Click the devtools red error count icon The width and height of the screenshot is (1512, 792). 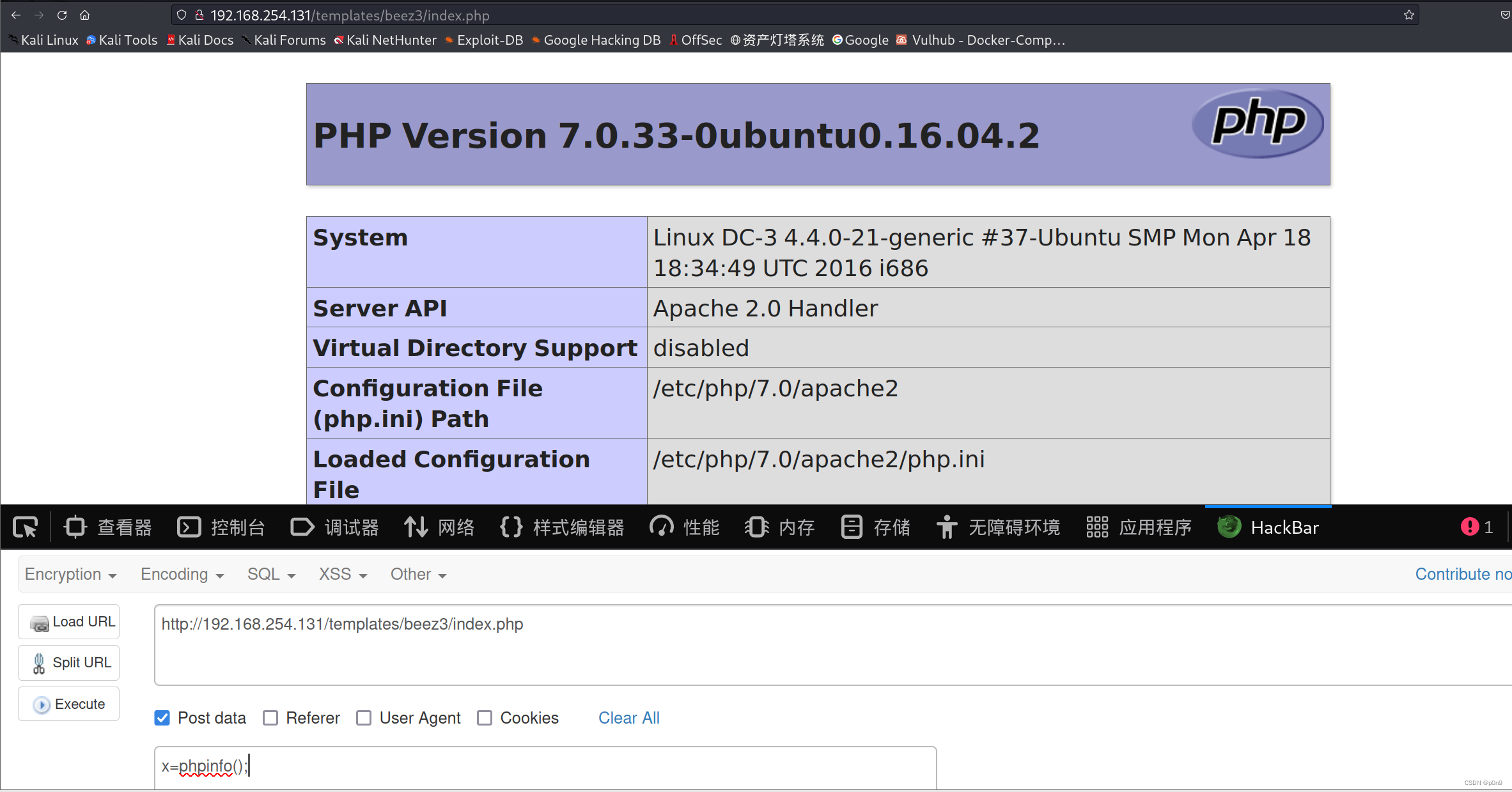coord(1470,527)
